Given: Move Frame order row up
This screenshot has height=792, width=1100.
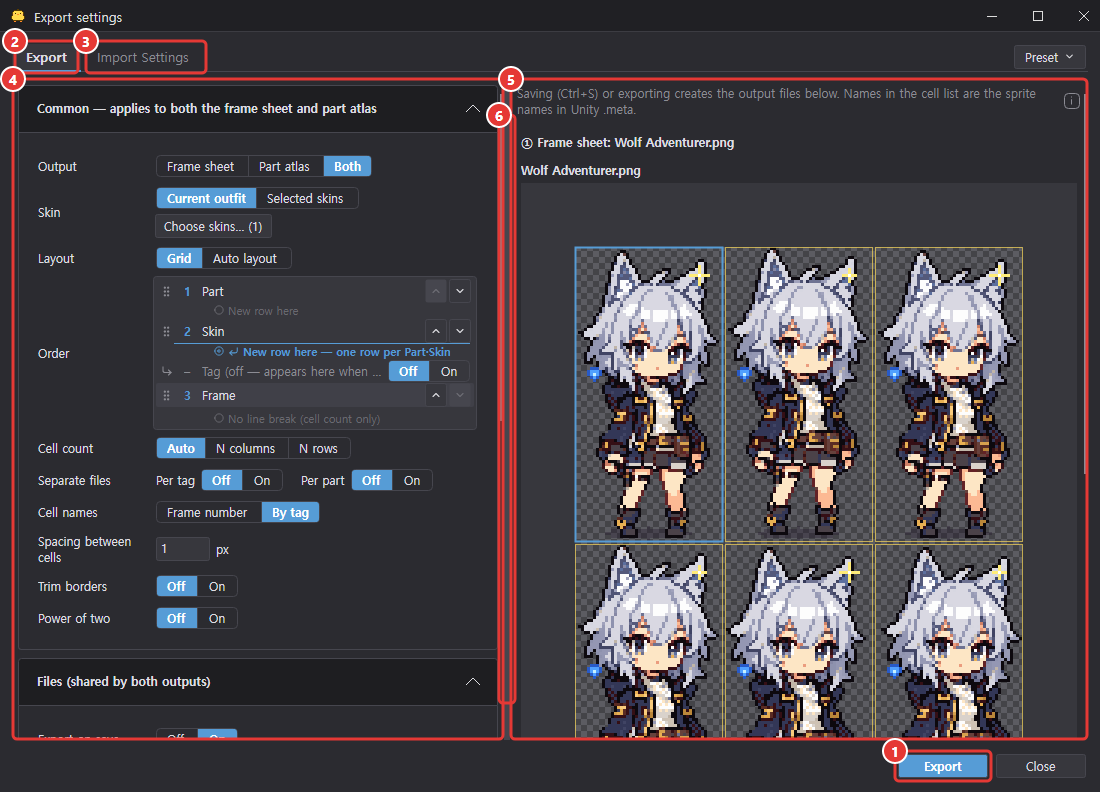Looking at the screenshot, I should point(436,396).
